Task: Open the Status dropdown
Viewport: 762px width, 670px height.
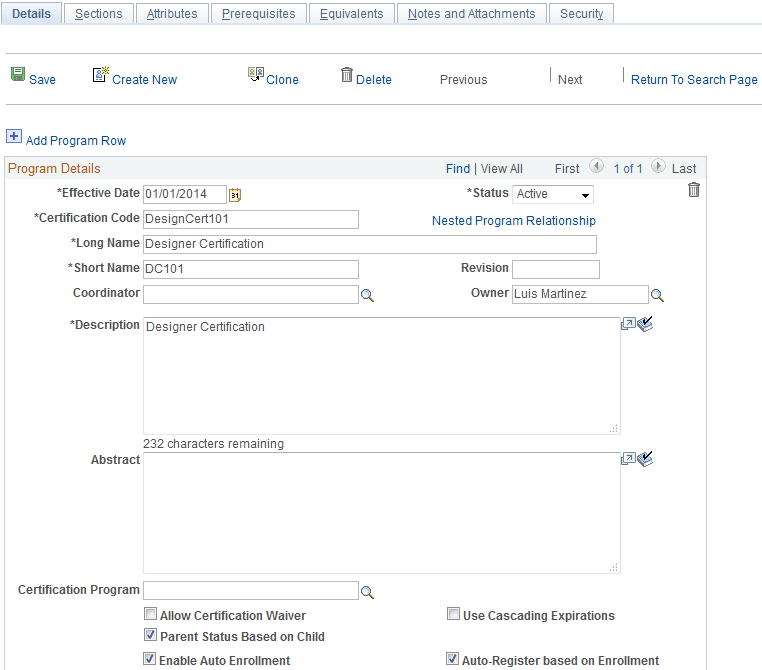Action: [553, 194]
